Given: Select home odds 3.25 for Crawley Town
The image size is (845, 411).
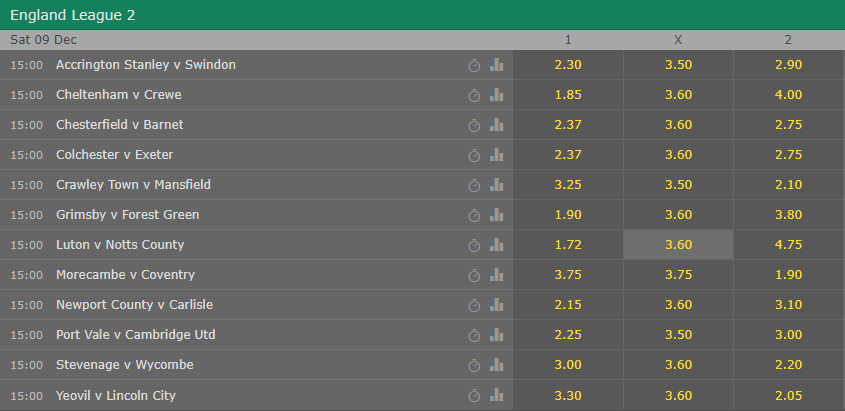Looking at the screenshot, I should 568,185.
